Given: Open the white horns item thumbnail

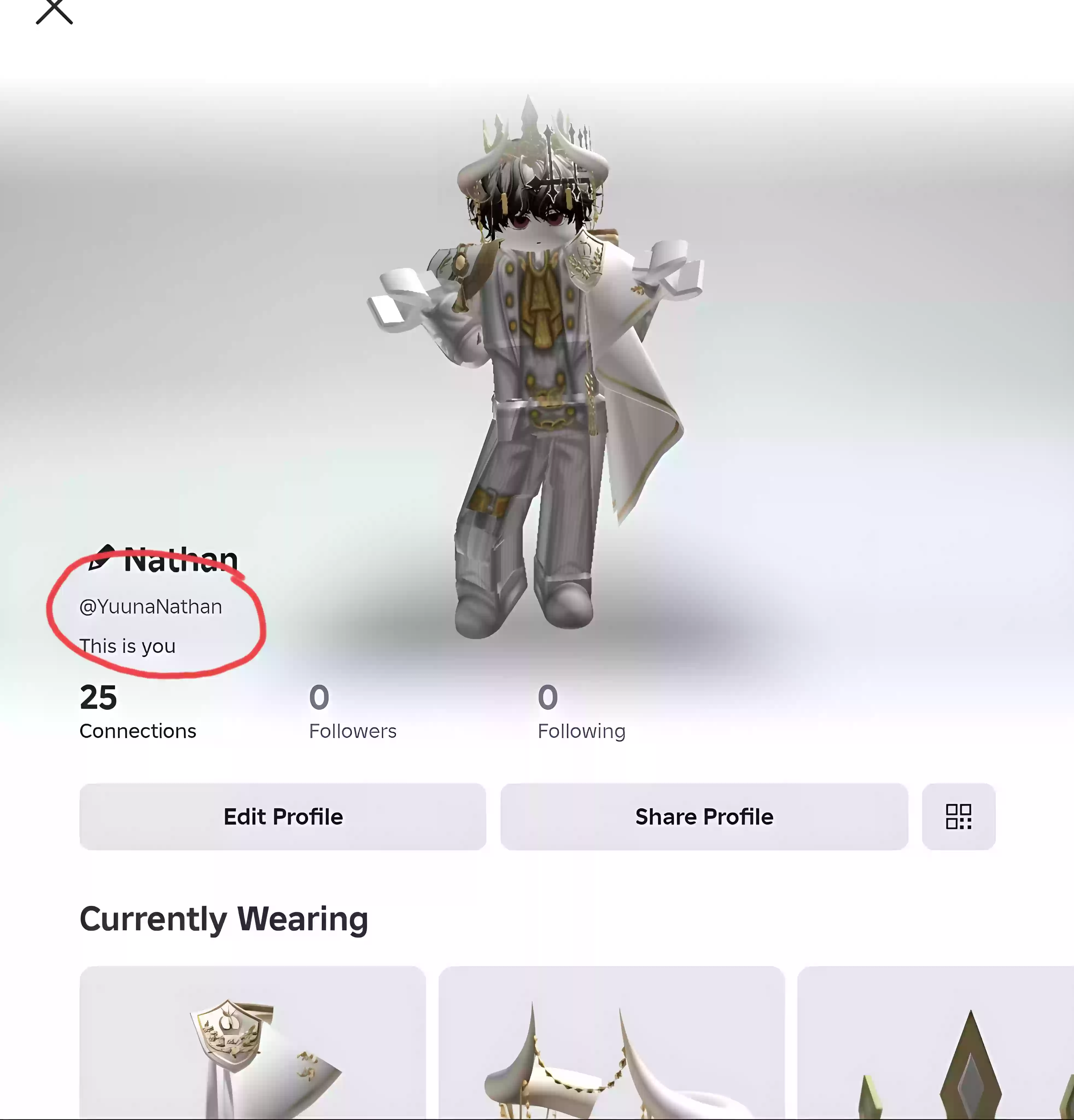Looking at the screenshot, I should click(611, 1043).
